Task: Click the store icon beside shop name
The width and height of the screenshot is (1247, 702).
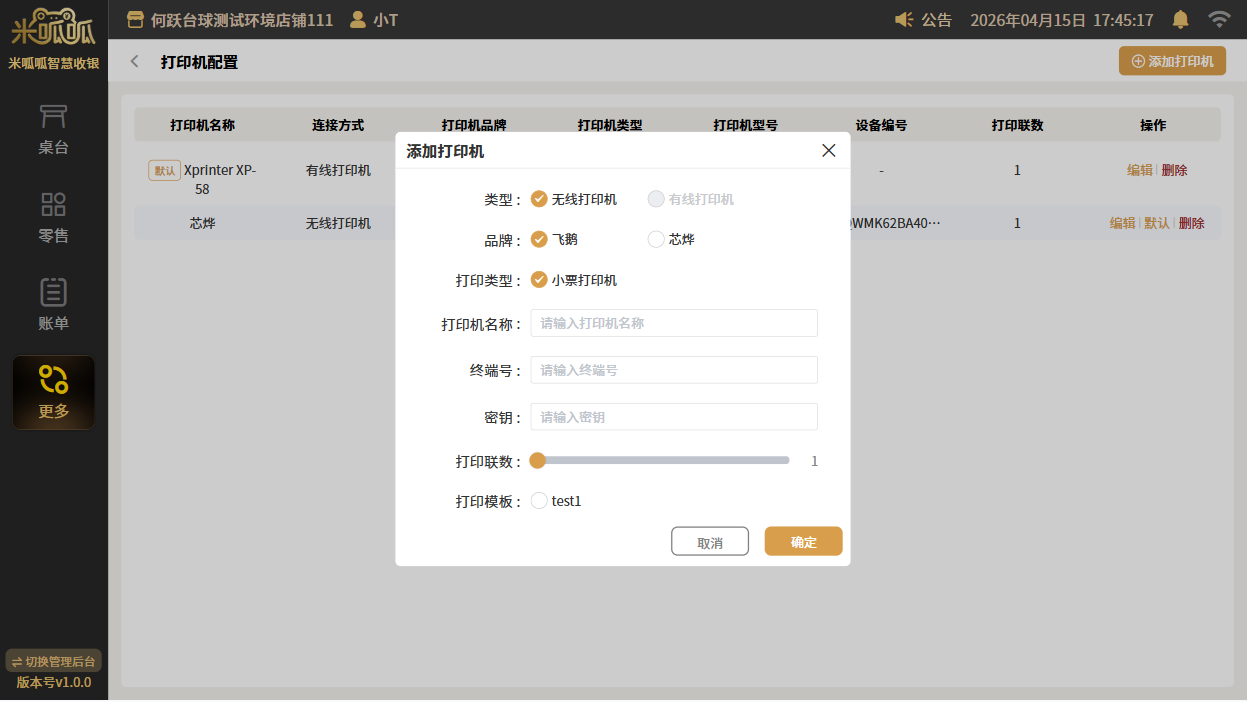Action: coord(136,20)
